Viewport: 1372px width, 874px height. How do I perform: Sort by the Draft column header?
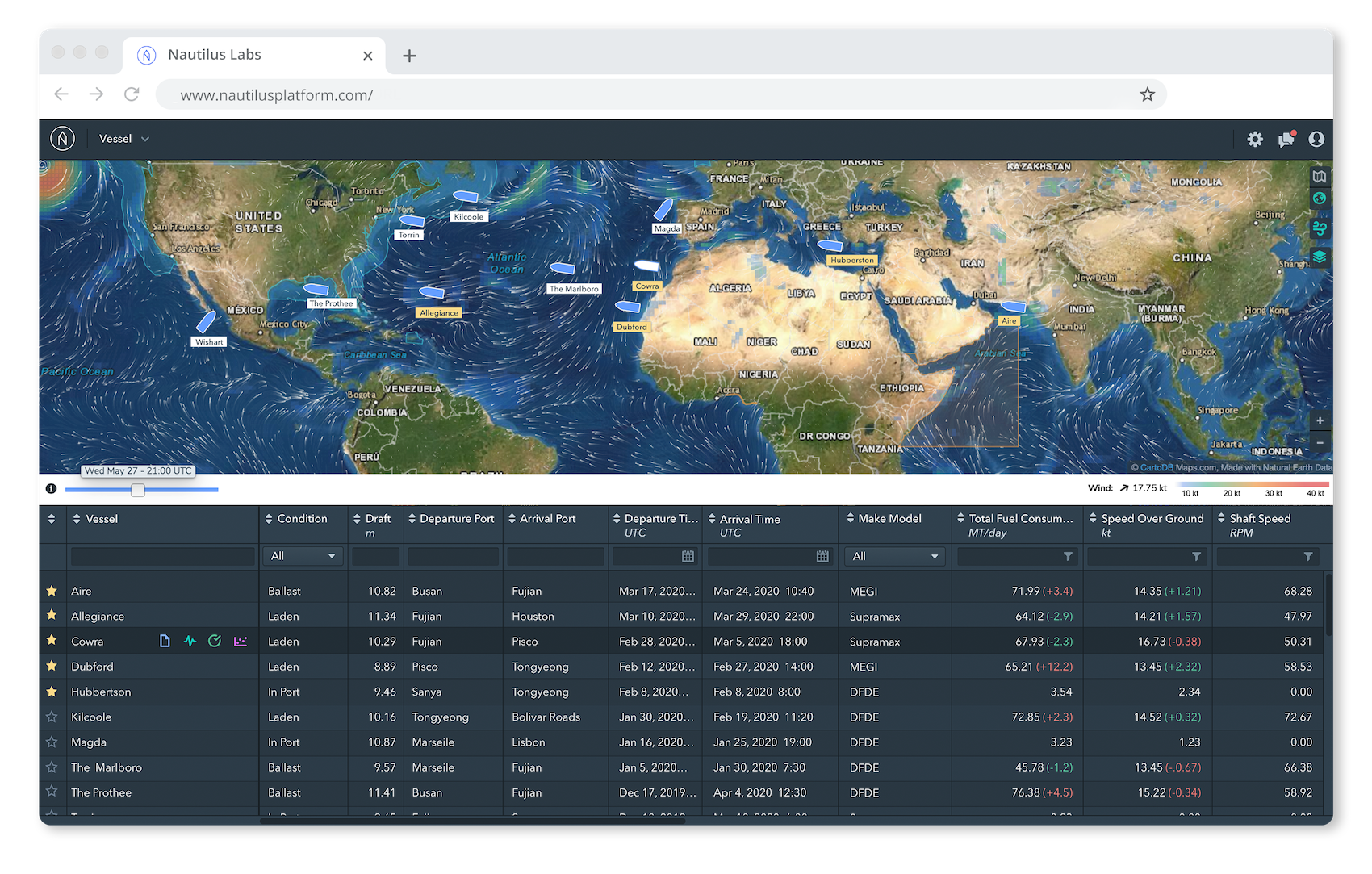pyautogui.click(x=372, y=519)
